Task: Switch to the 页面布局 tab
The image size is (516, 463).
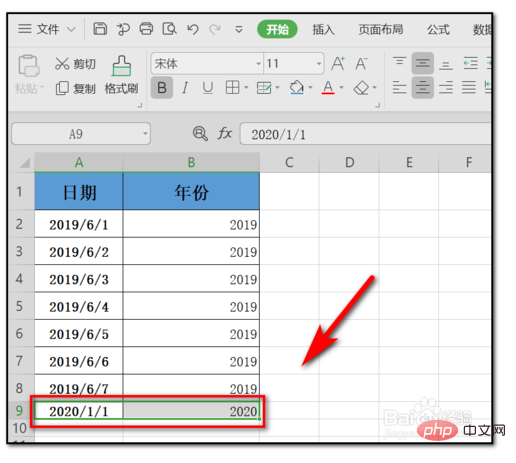Action: point(381,29)
